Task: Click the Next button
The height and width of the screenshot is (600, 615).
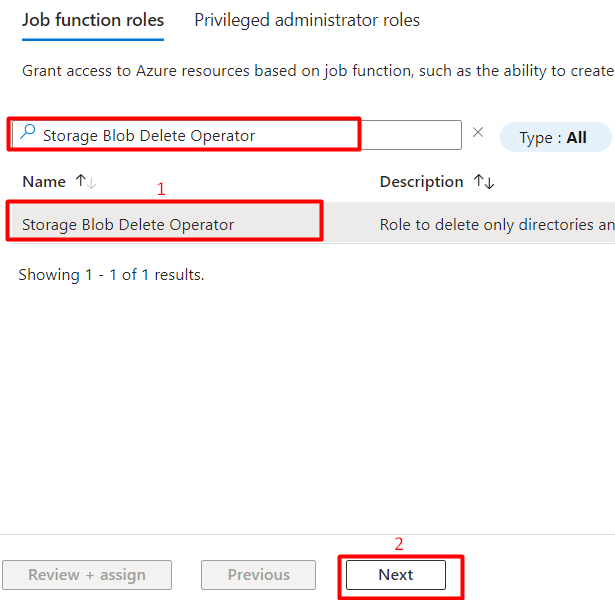Action: pyautogui.click(x=396, y=575)
